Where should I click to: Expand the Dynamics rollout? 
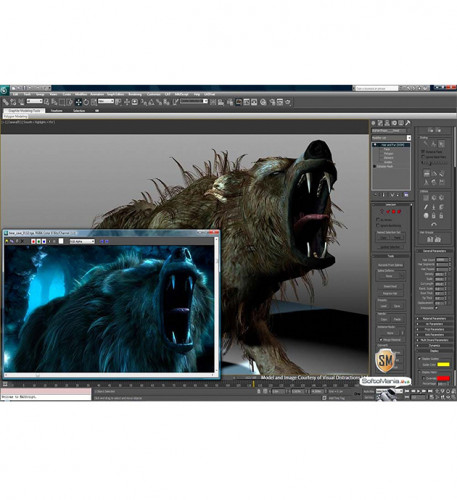(x=434, y=346)
